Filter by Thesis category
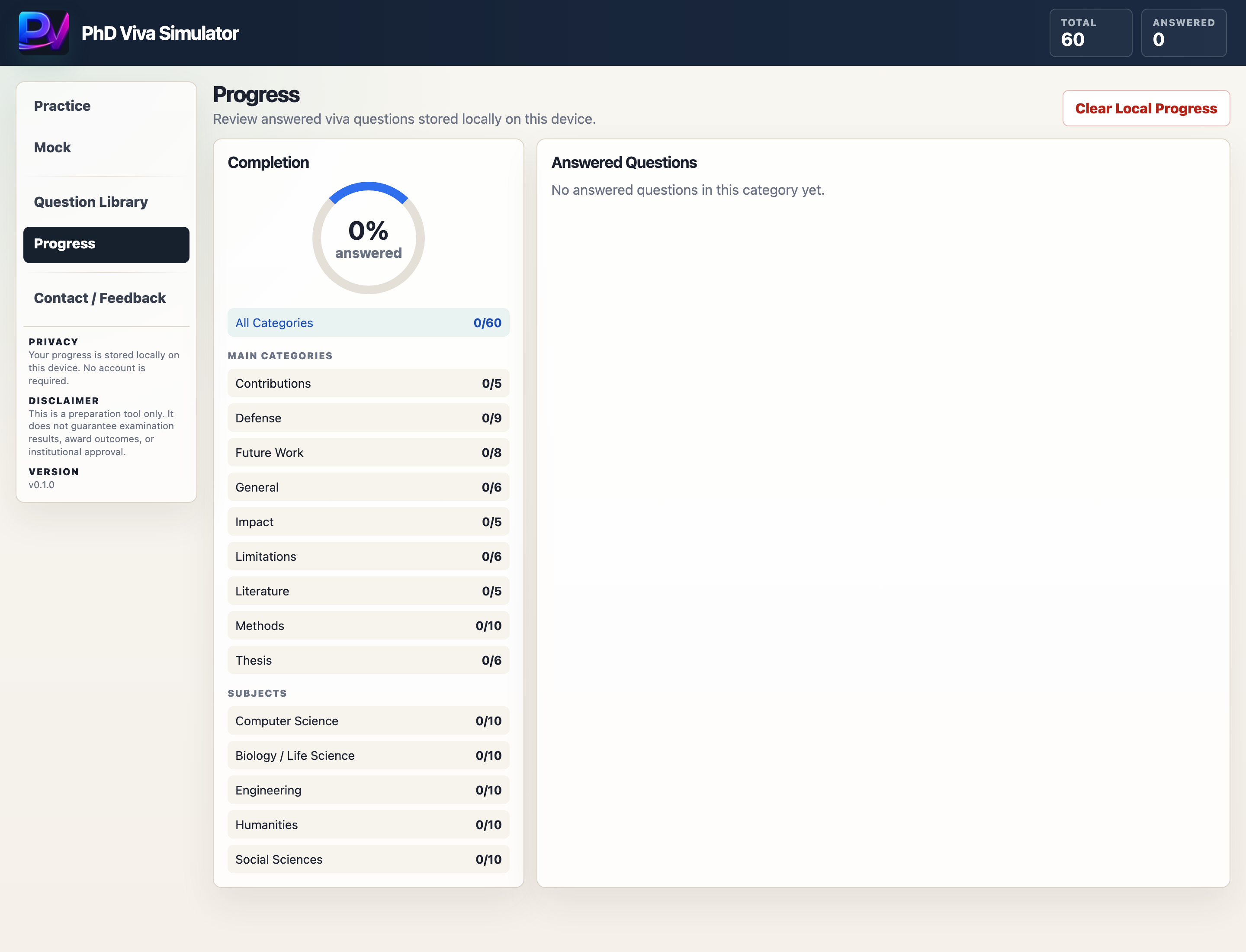The image size is (1246, 952). [x=368, y=659]
